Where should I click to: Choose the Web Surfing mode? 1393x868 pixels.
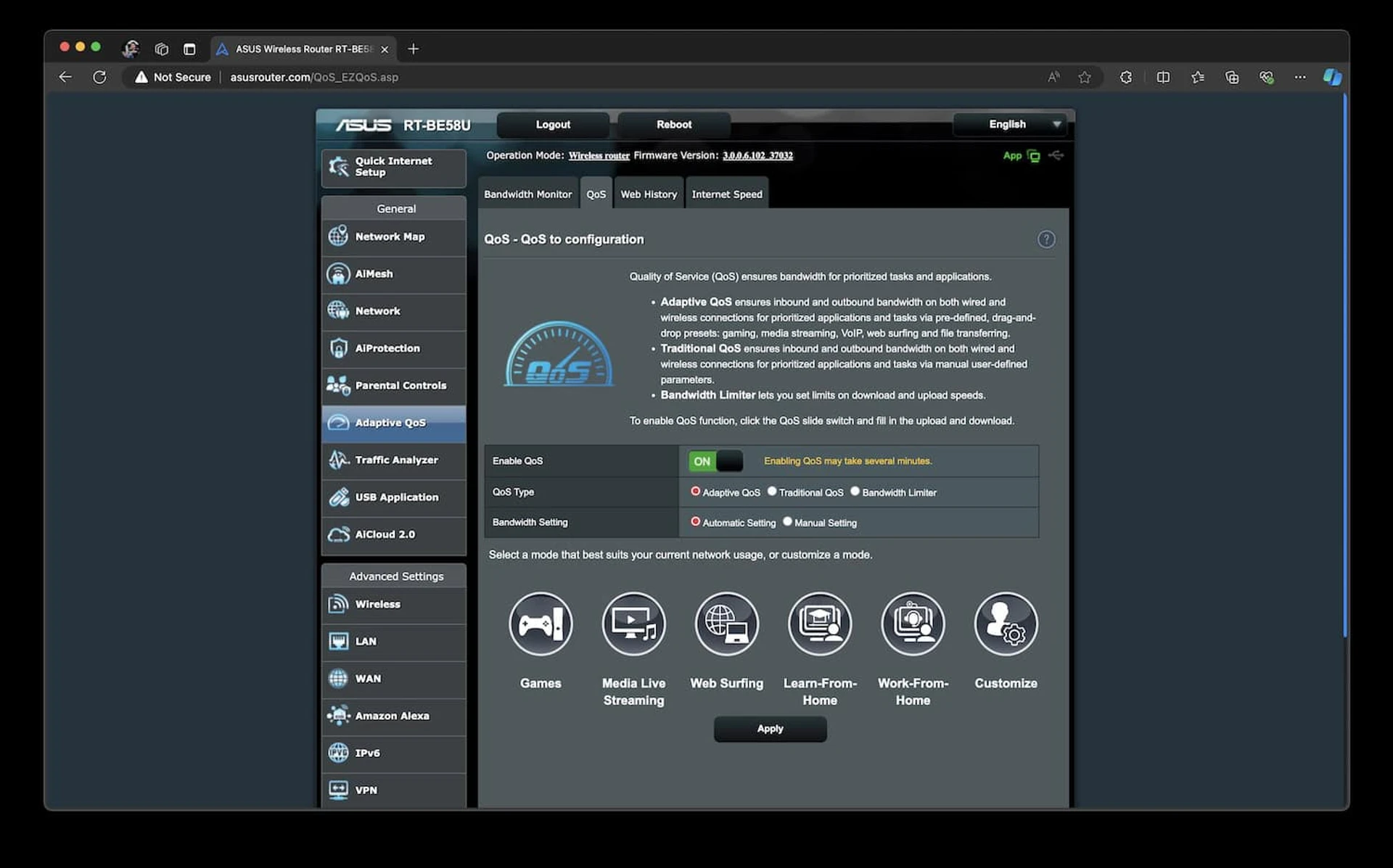coord(726,624)
